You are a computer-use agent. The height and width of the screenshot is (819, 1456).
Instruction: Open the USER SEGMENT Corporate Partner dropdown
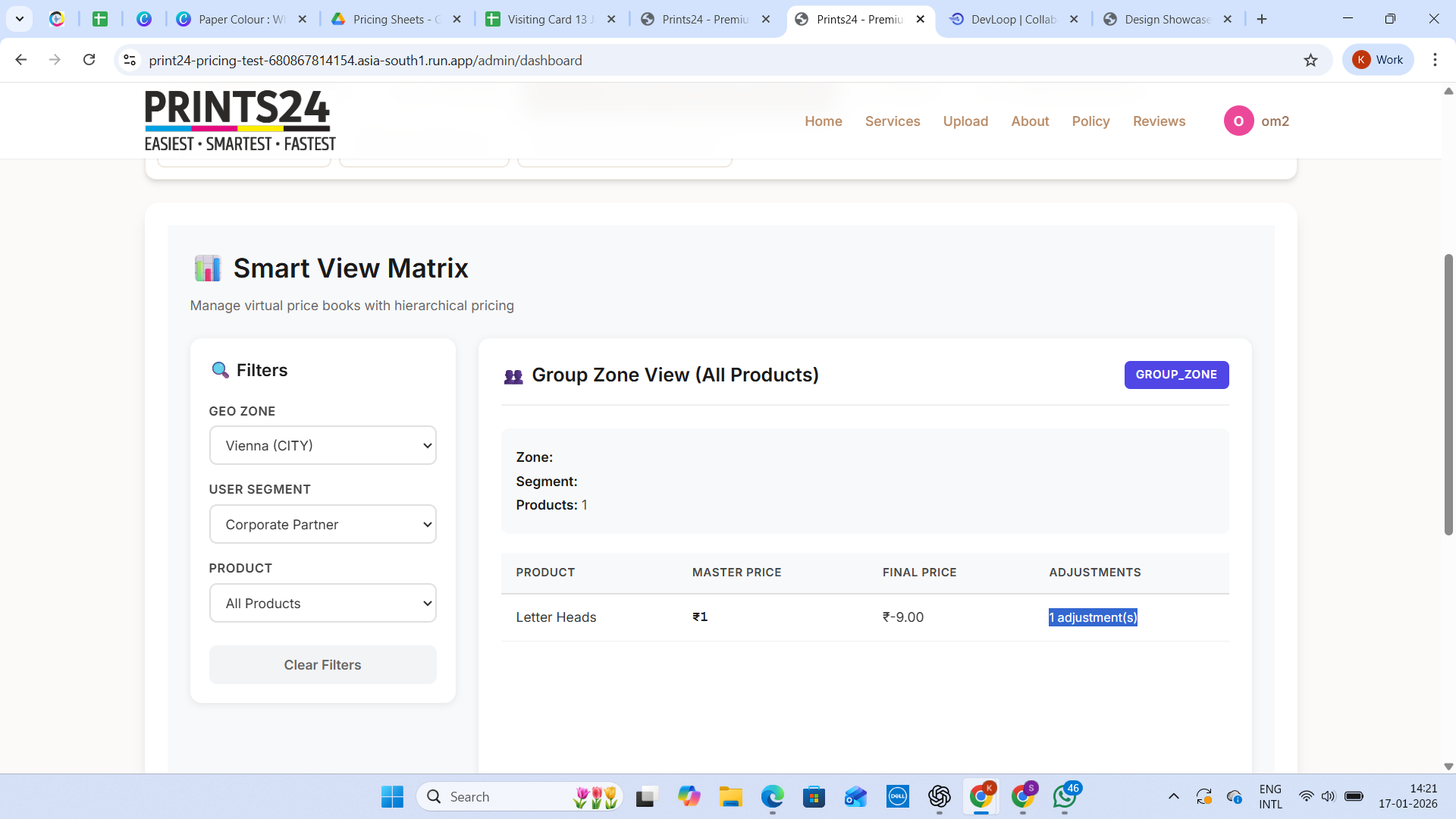click(x=322, y=524)
